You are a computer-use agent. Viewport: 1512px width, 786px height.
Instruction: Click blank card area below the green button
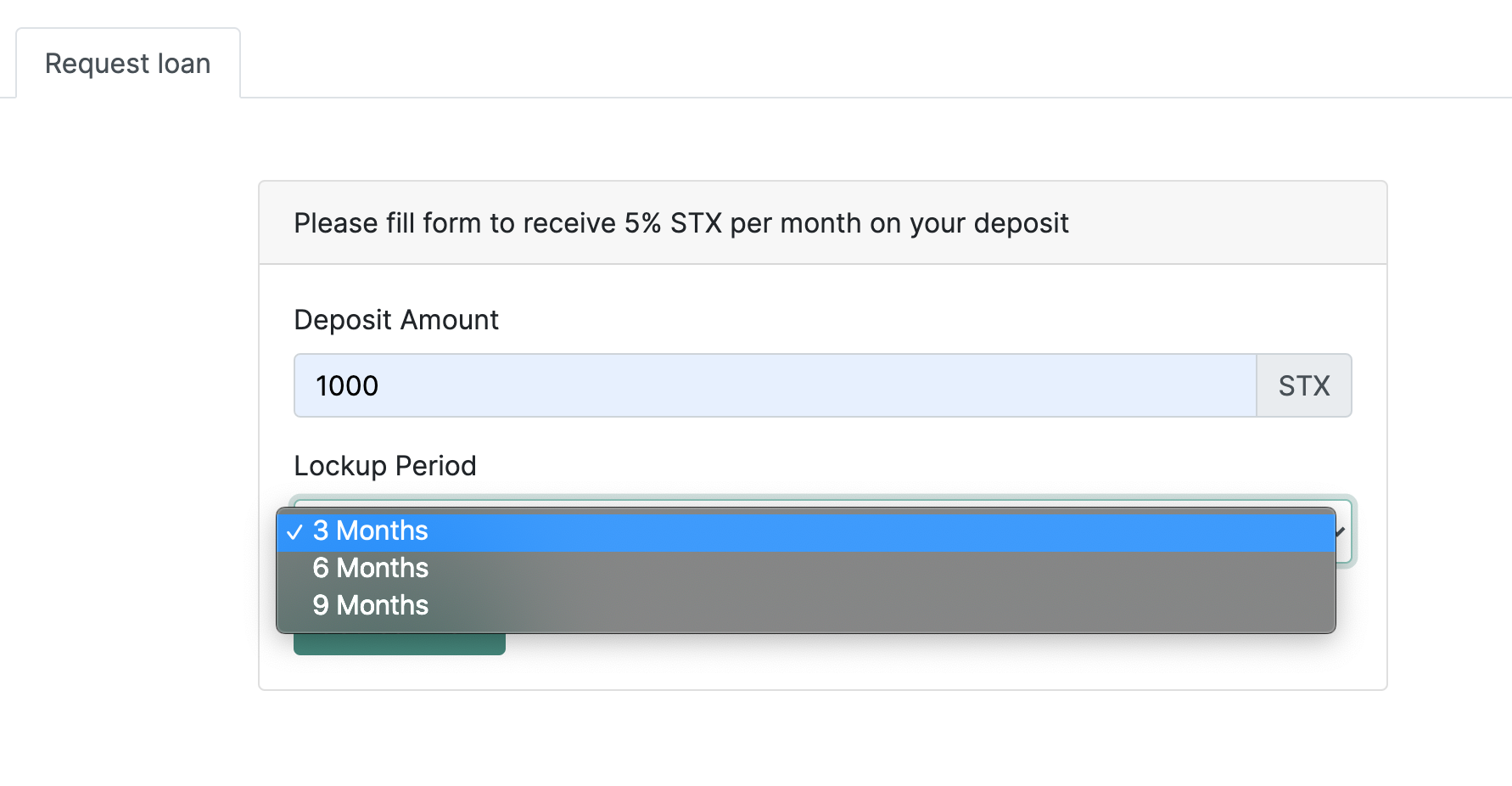pos(764,671)
